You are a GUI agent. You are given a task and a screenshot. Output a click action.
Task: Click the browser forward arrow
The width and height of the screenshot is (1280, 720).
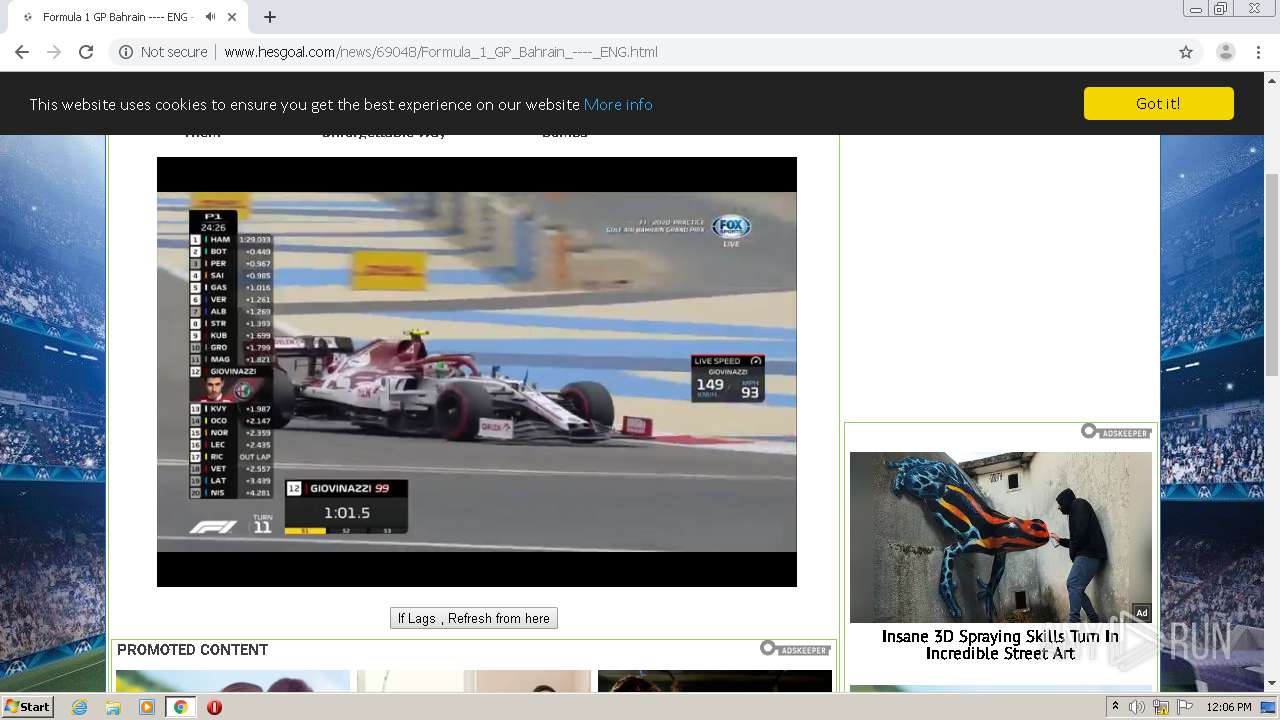click(54, 52)
